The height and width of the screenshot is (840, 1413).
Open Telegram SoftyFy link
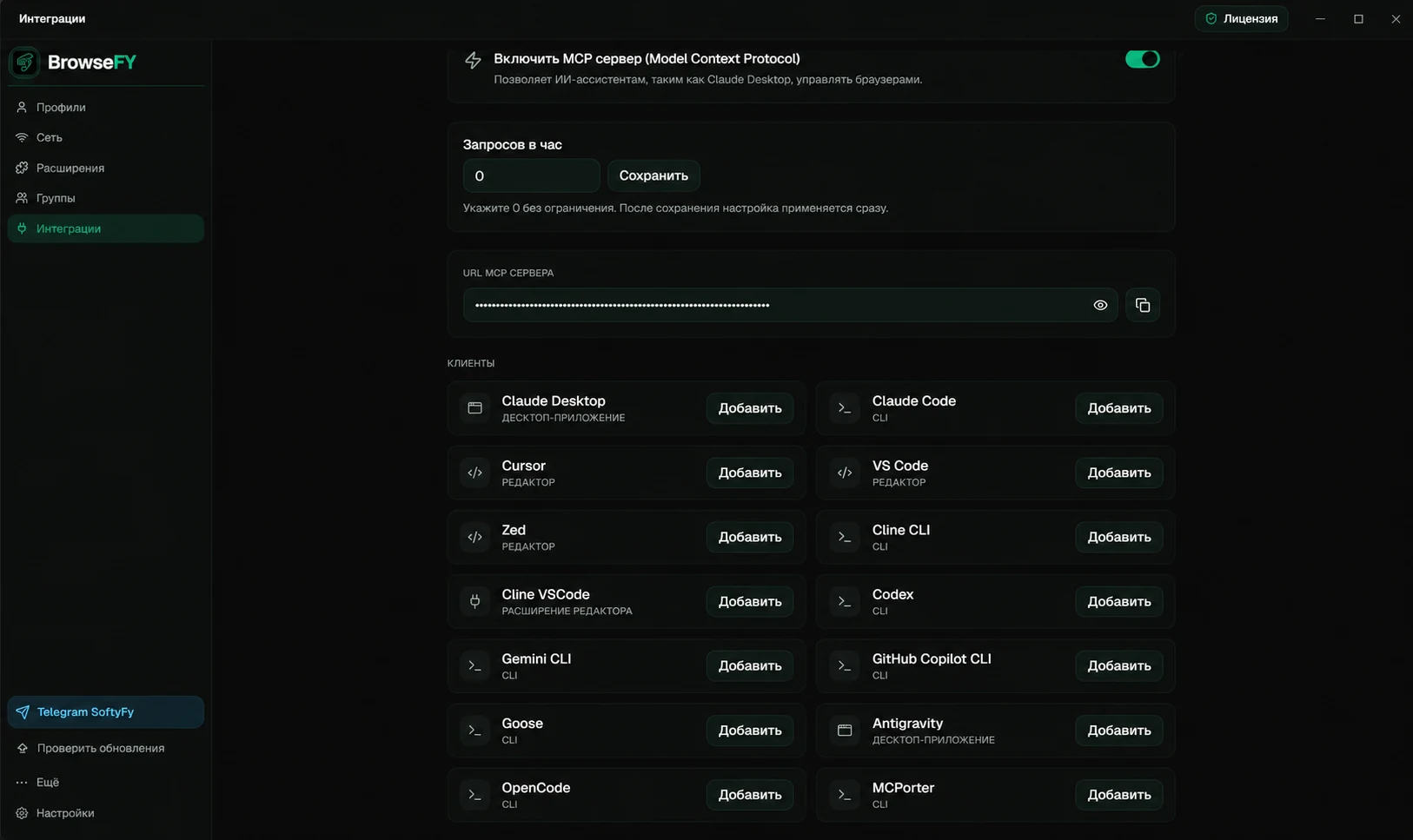[x=106, y=711]
